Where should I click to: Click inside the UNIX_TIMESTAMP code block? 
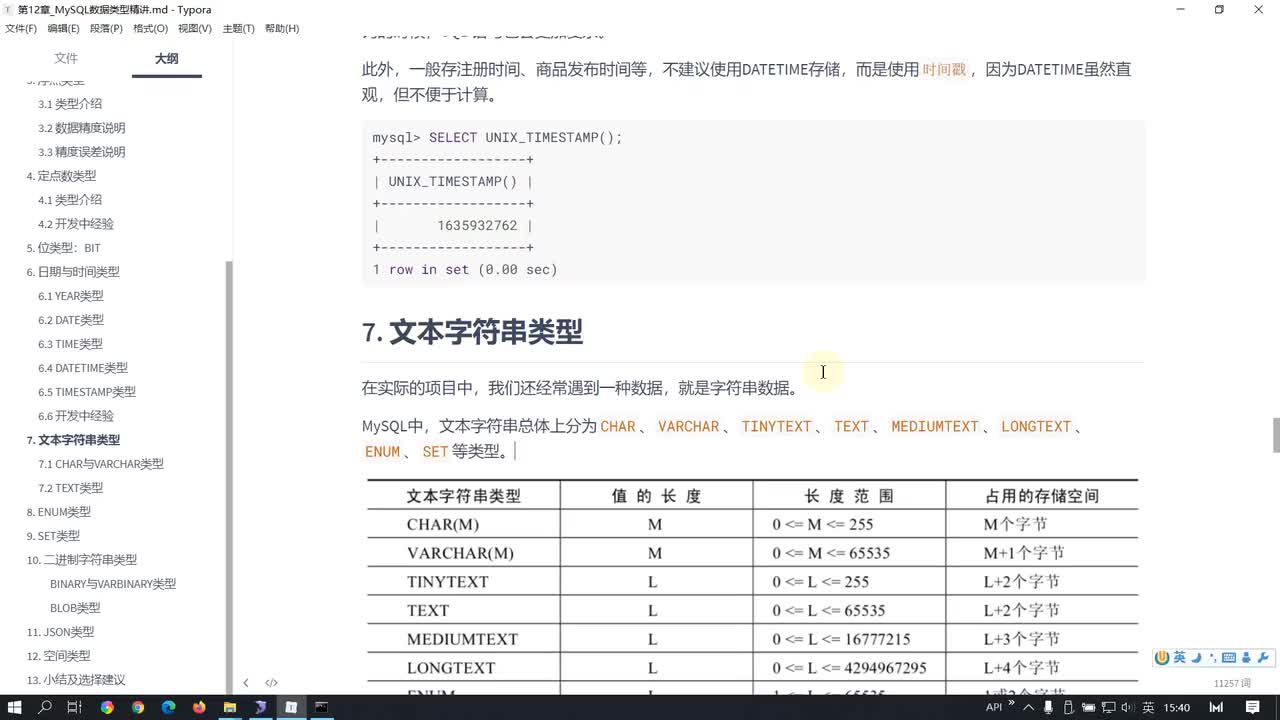click(754, 203)
